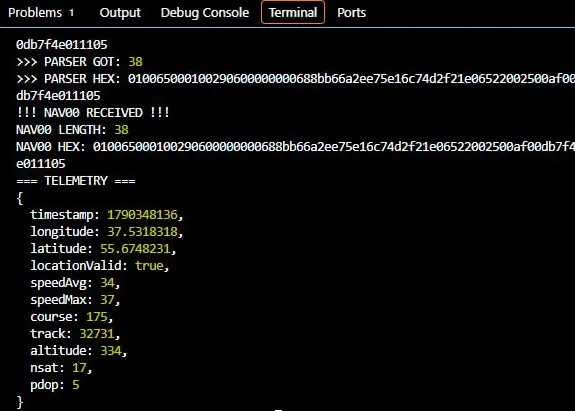This screenshot has width=575, height=411.
Task: Open the Problems tab
Action: tap(35, 13)
